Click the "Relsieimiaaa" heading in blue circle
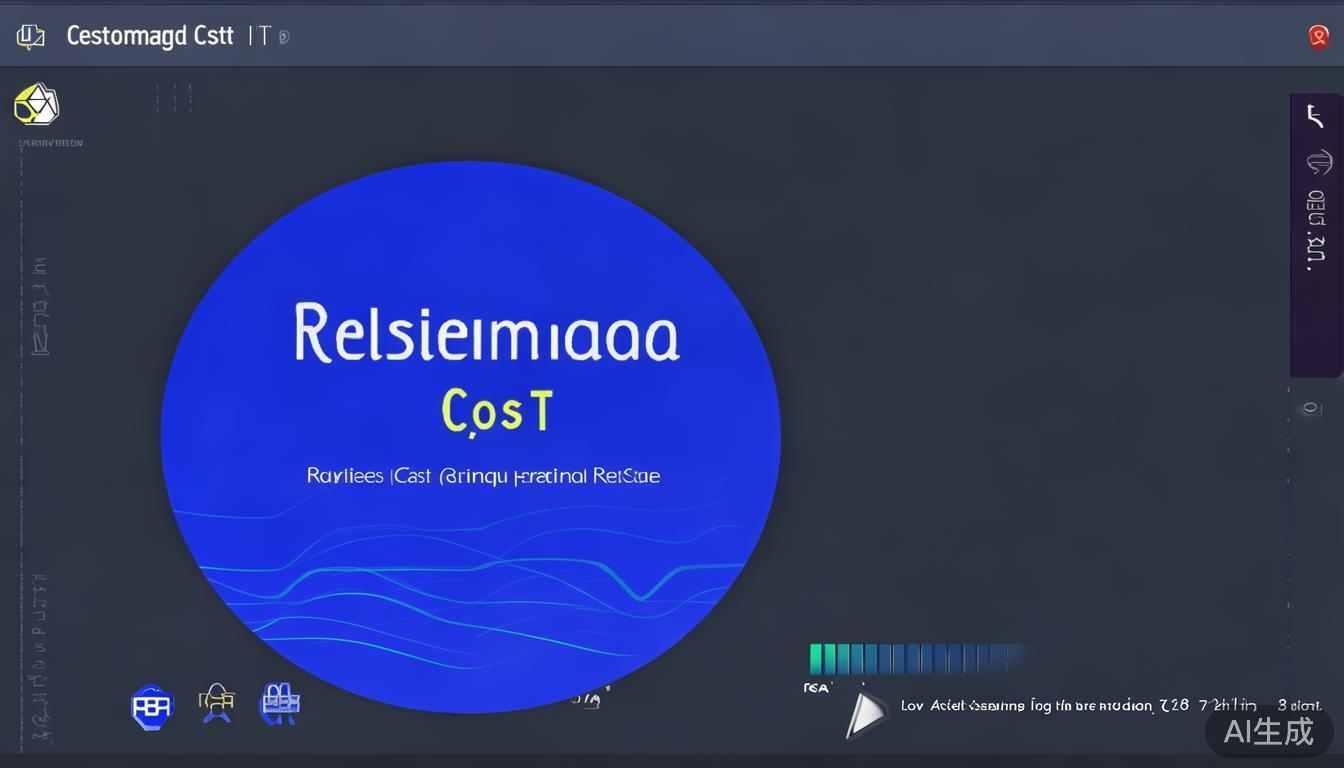The height and width of the screenshot is (768, 1344). 486,335
